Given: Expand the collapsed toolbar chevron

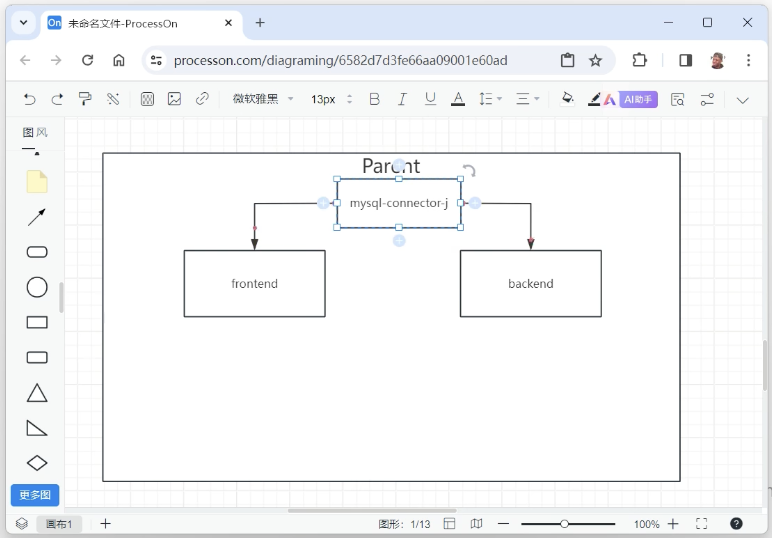Looking at the screenshot, I should point(742,100).
